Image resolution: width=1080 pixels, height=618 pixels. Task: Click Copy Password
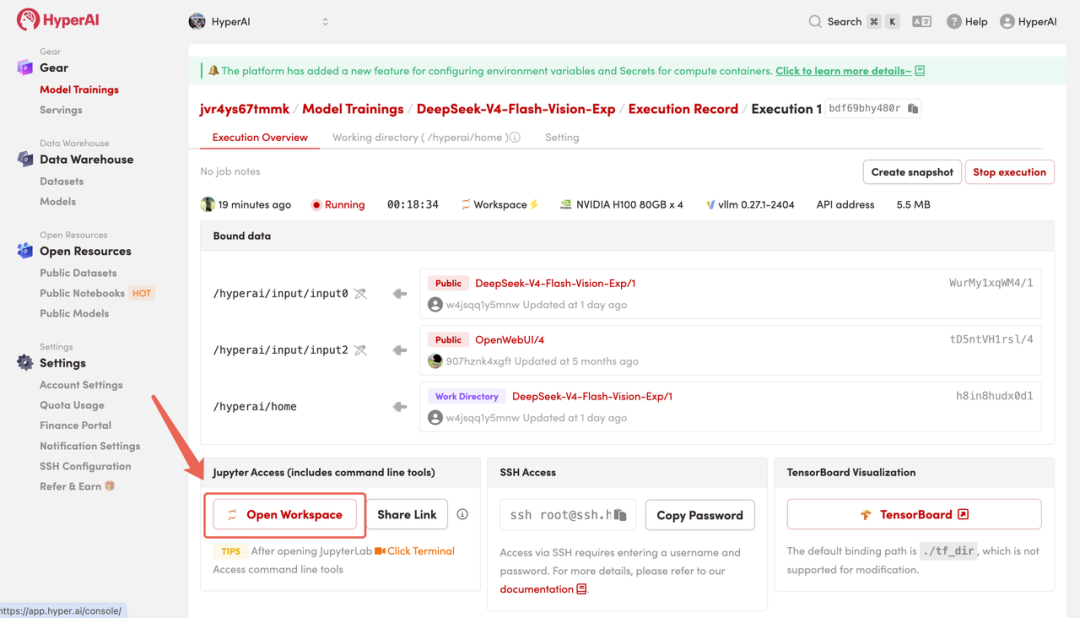[x=700, y=515]
